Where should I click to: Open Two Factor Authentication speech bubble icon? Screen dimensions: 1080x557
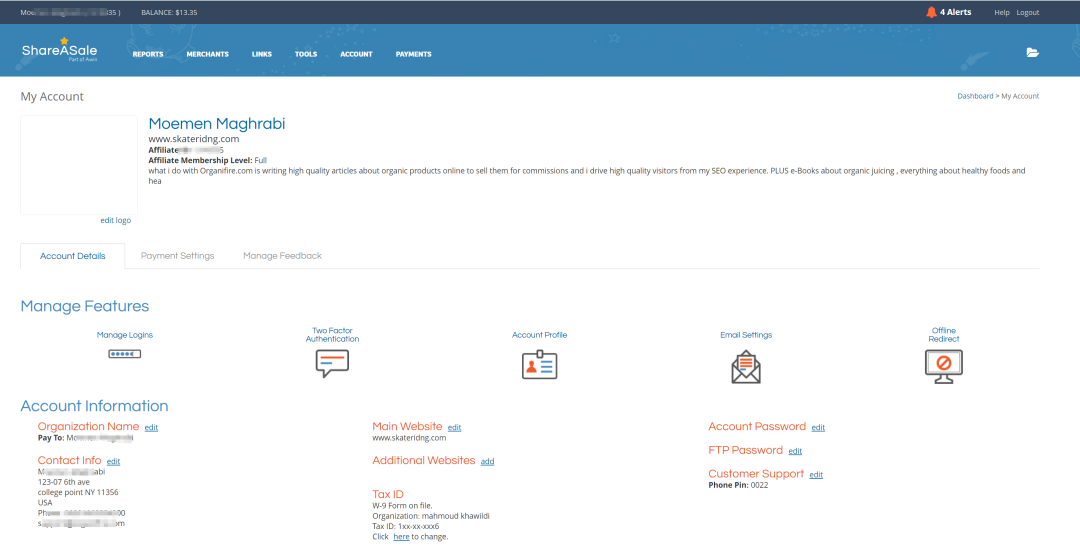332,364
